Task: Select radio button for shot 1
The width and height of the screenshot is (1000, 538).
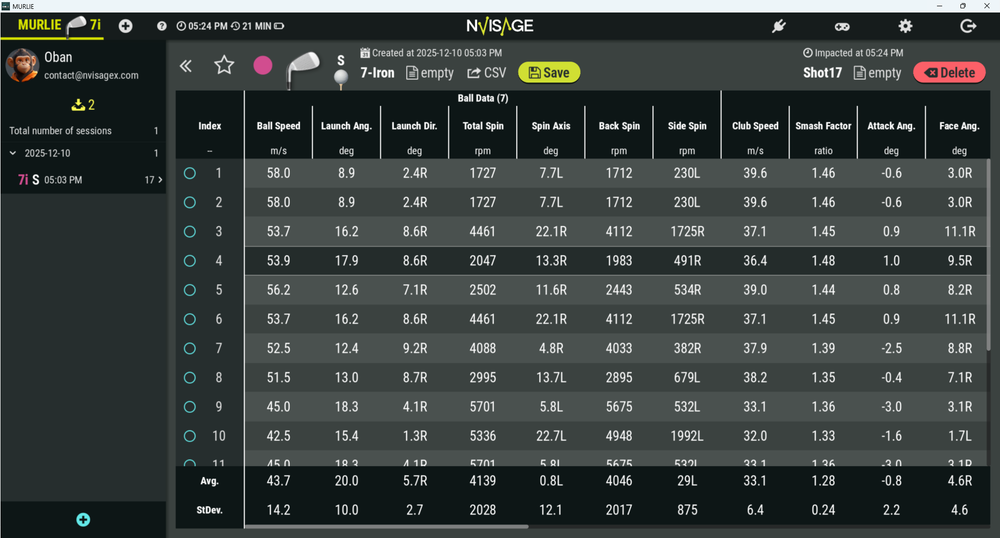Action: coord(189,173)
